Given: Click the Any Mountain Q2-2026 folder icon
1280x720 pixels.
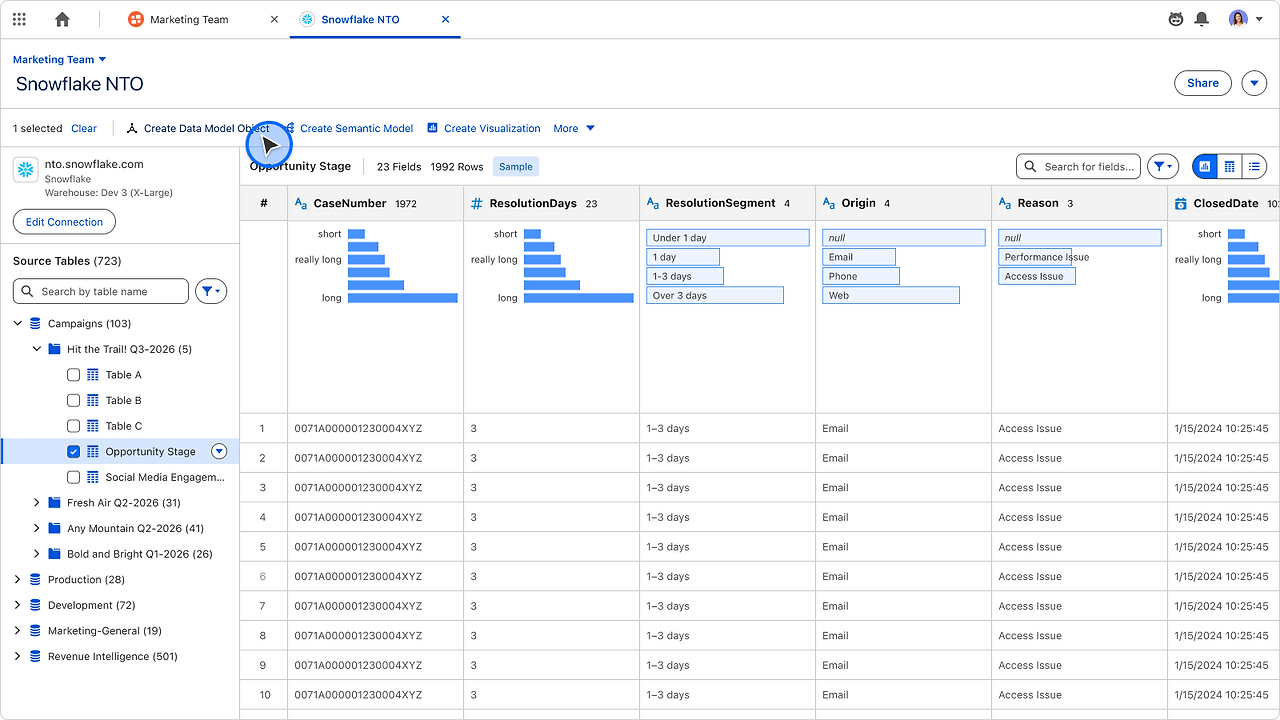Looking at the screenshot, I should (x=55, y=529).
